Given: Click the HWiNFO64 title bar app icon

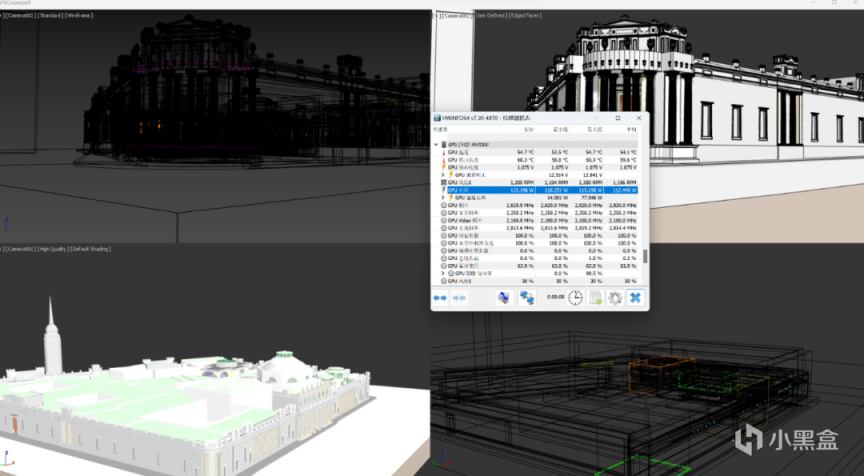Looking at the screenshot, I should (437, 118).
